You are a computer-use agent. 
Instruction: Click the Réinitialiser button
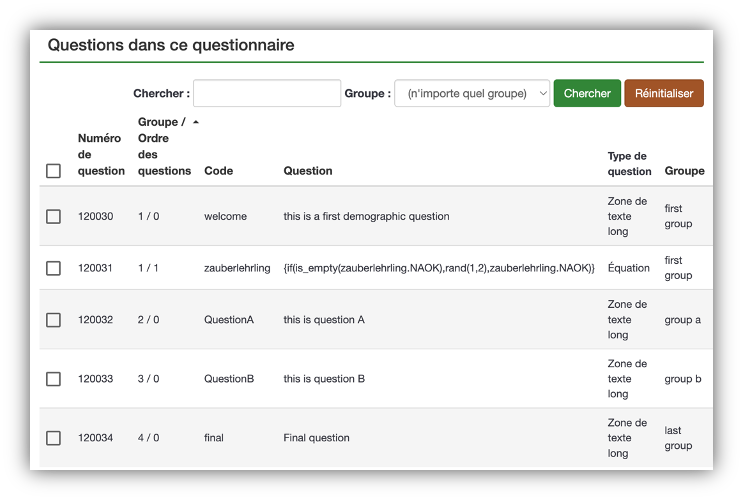[x=664, y=93]
